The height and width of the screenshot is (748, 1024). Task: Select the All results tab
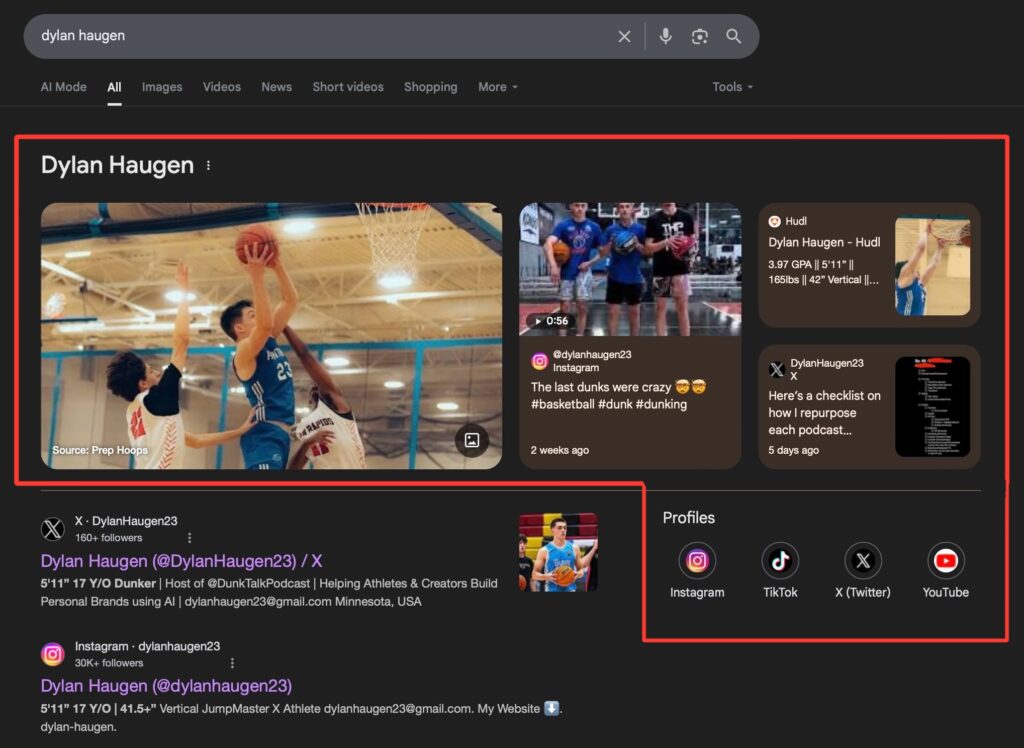click(x=114, y=87)
